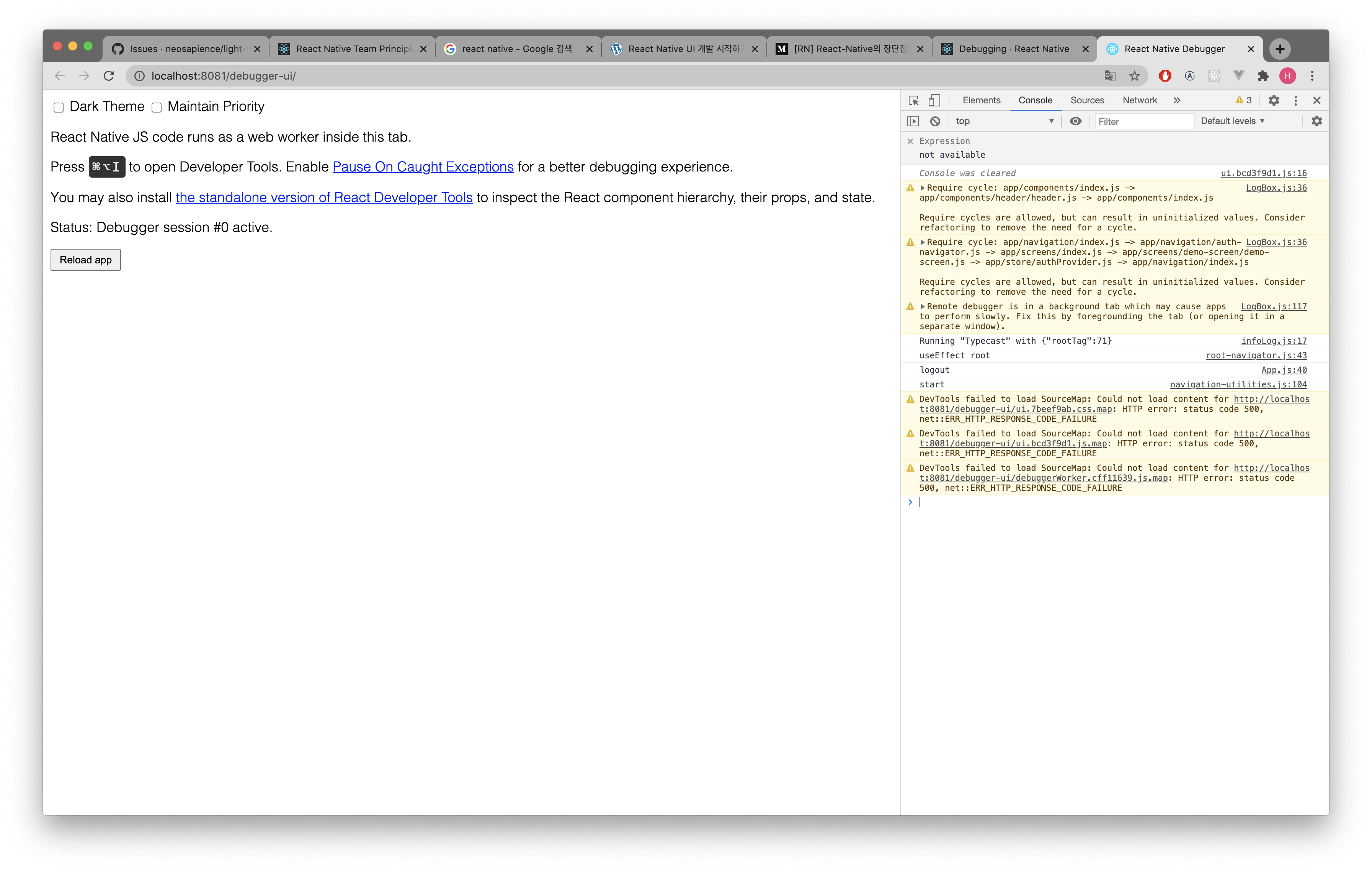Open the top JavaScript context dropdown
This screenshot has height=872, width=1372.
tap(1004, 121)
